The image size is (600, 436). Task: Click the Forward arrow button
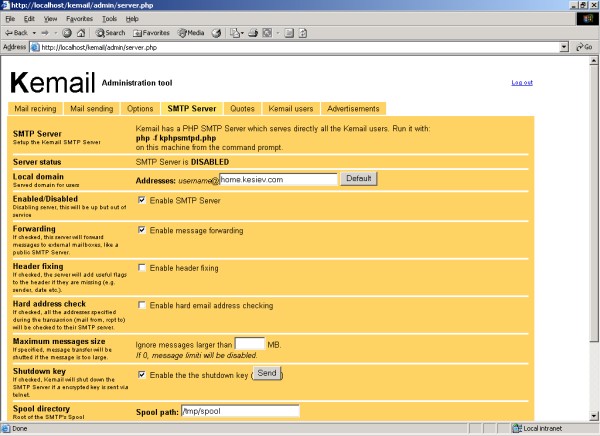(x=45, y=33)
